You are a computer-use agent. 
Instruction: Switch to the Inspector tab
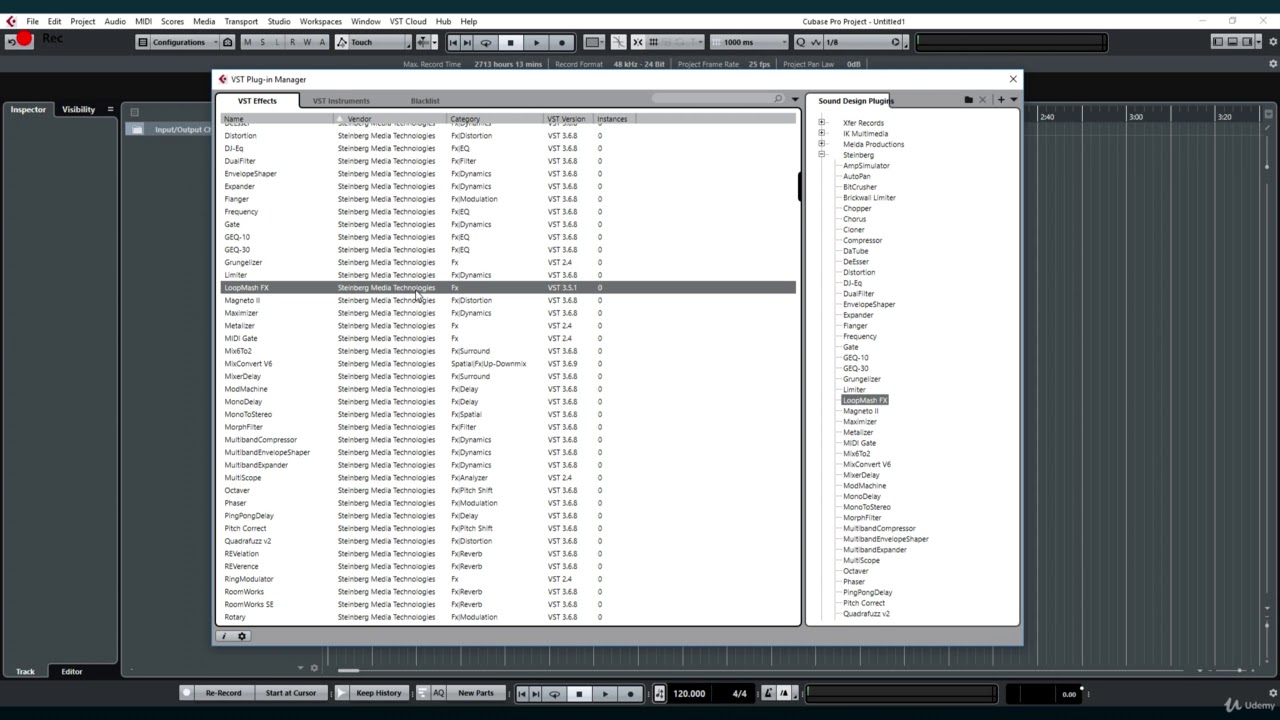click(x=28, y=110)
